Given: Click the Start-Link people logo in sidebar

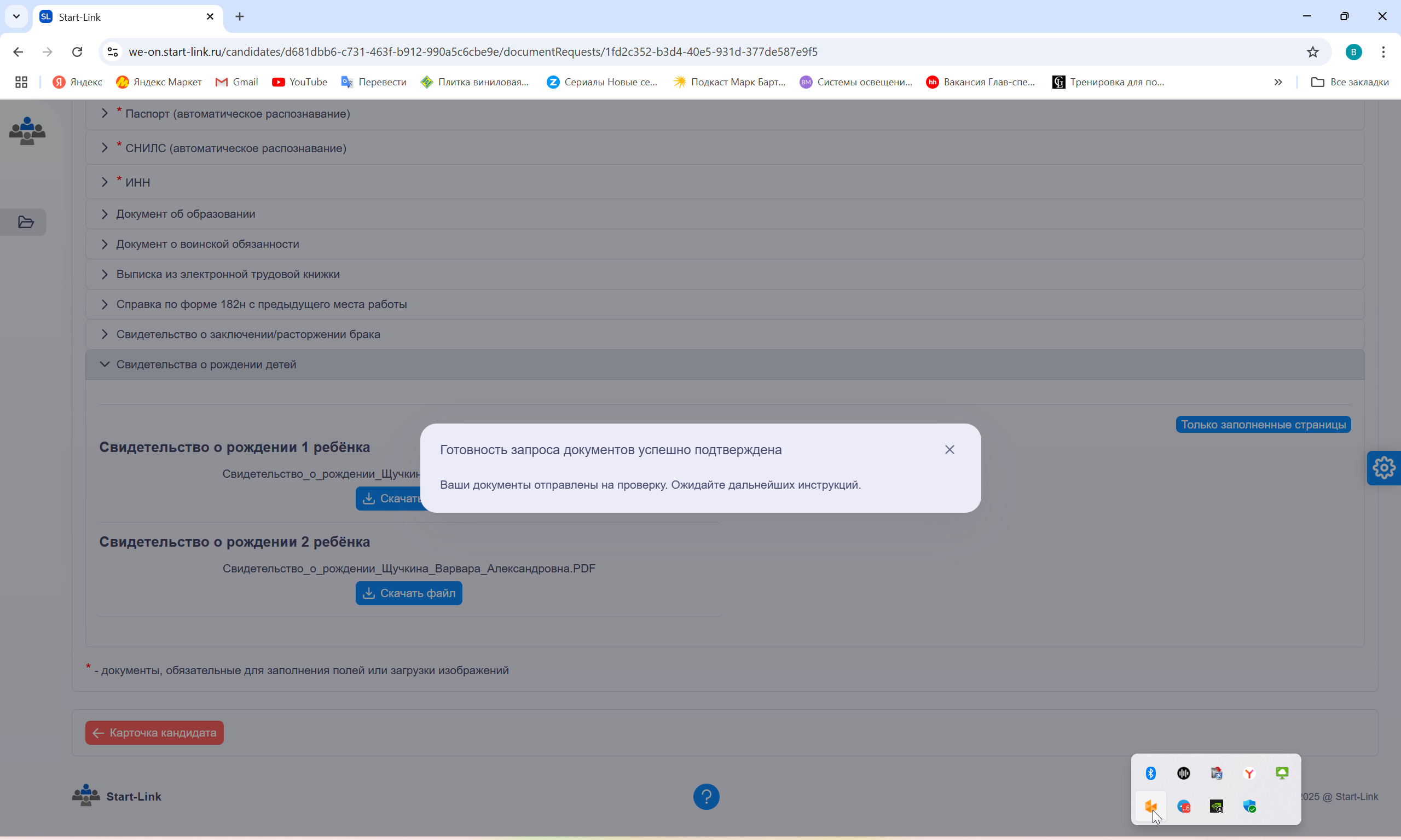Looking at the screenshot, I should pyautogui.click(x=27, y=130).
